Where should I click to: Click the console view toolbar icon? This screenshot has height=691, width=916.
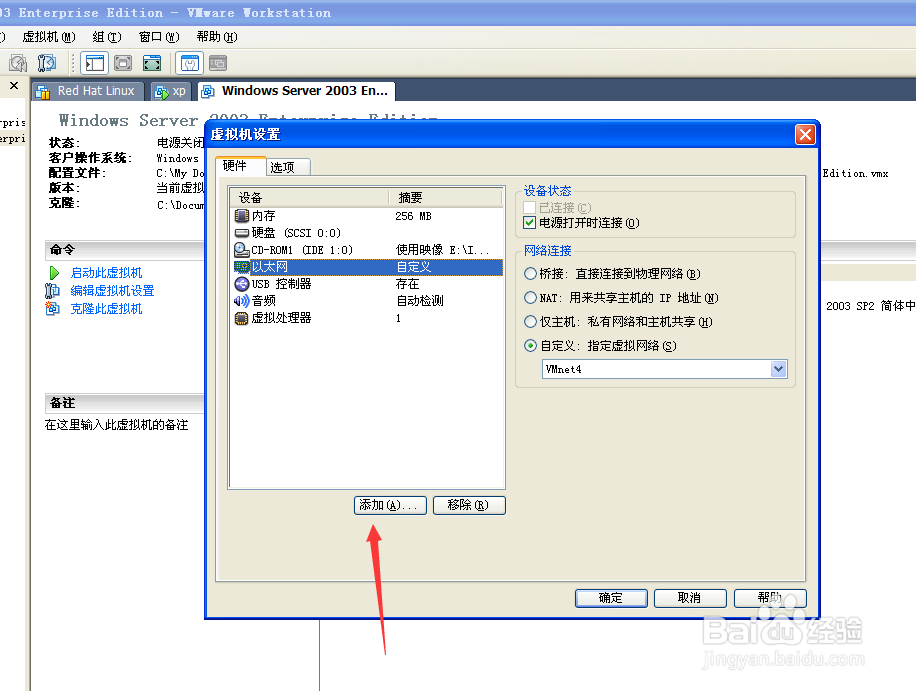pyautogui.click(x=218, y=62)
